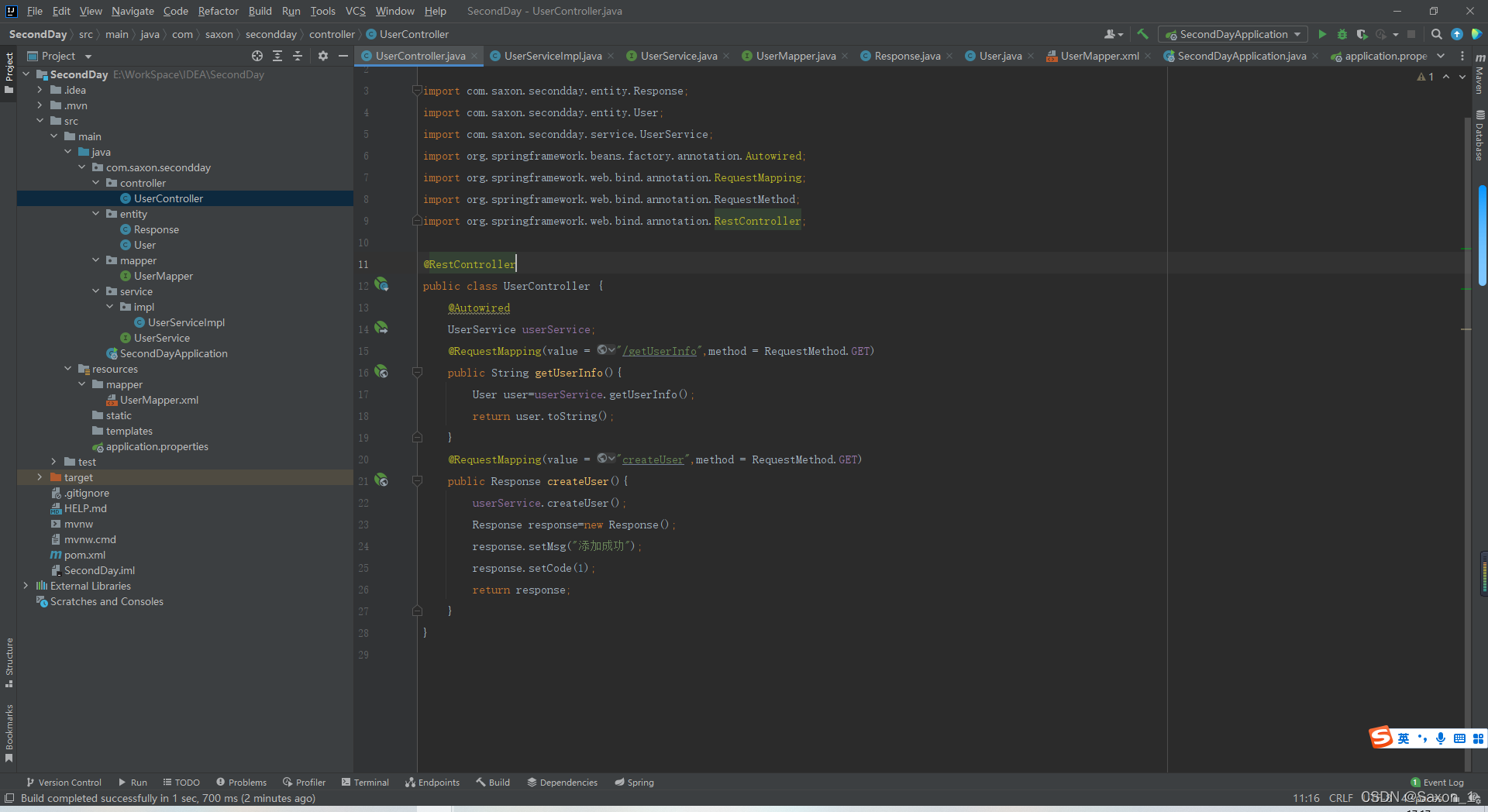Select application.properties in project tree
The height and width of the screenshot is (812, 1488).
[x=157, y=446]
